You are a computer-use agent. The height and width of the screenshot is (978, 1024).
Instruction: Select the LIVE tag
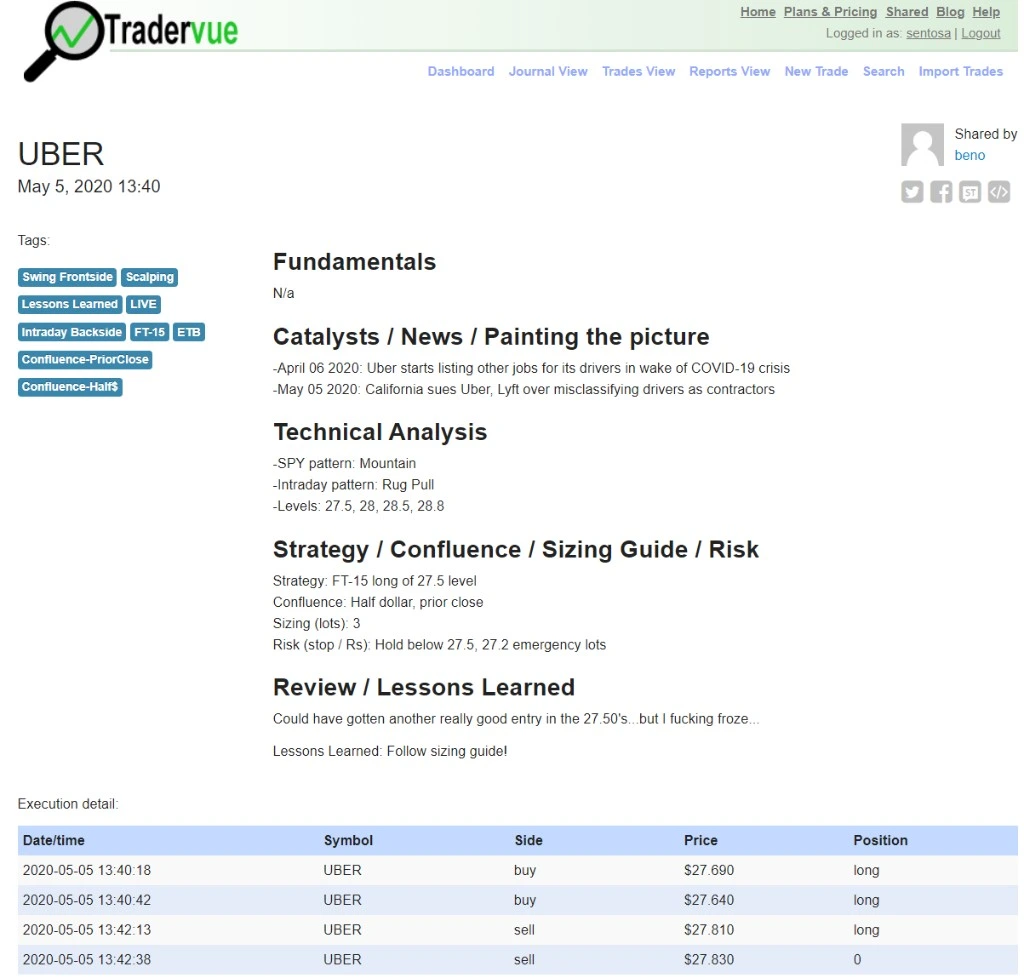point(143,304)
